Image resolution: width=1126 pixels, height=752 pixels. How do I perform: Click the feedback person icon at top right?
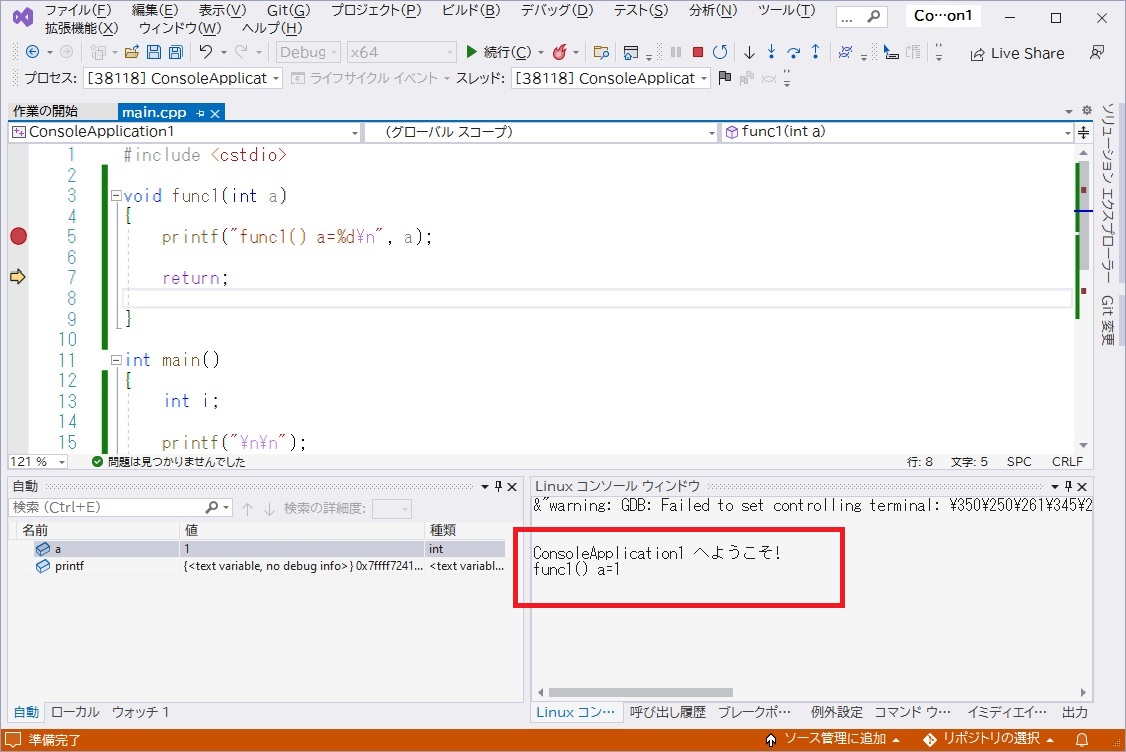tap(1097, 52)
